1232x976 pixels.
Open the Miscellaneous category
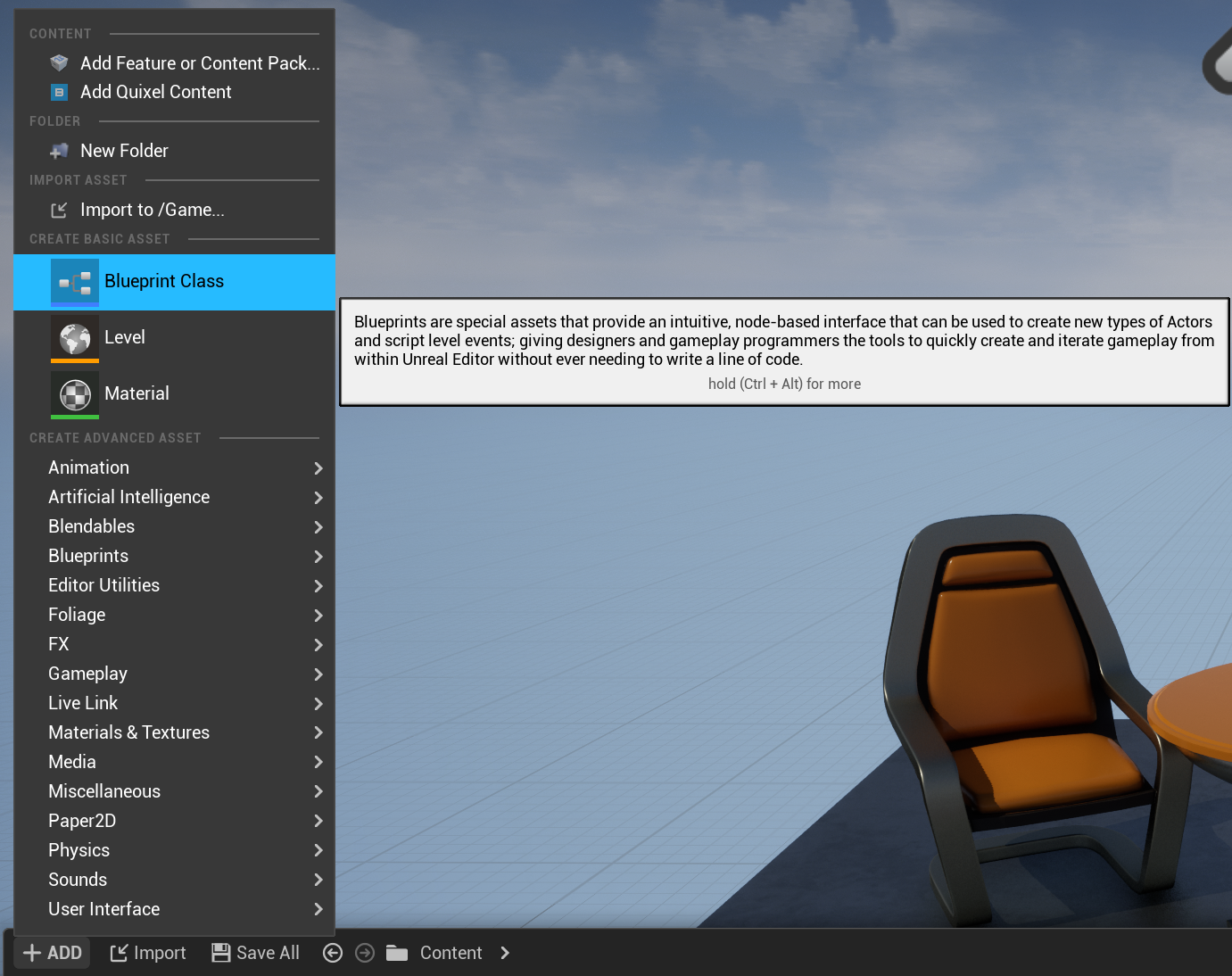point(175,791)
